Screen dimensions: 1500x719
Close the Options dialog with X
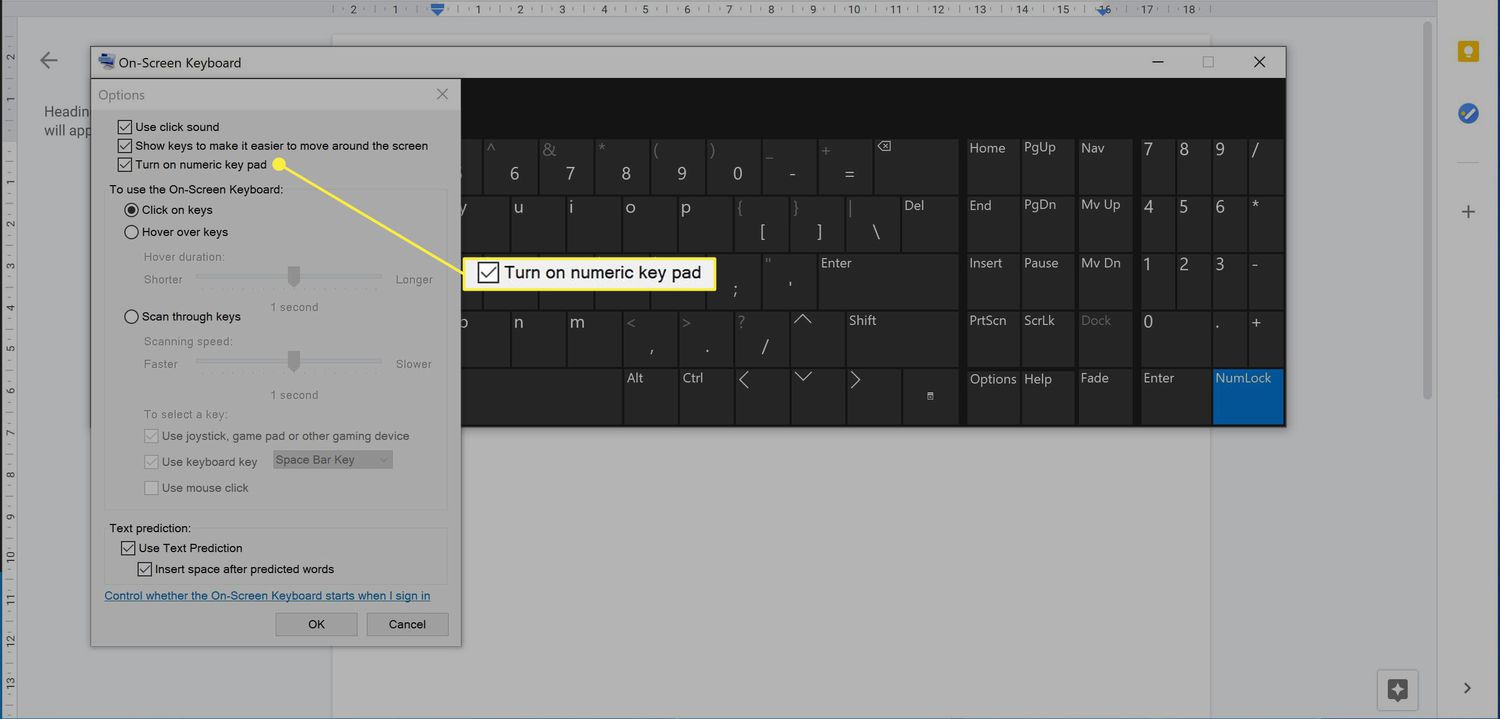pyautogui.click(x=442, y=95)
